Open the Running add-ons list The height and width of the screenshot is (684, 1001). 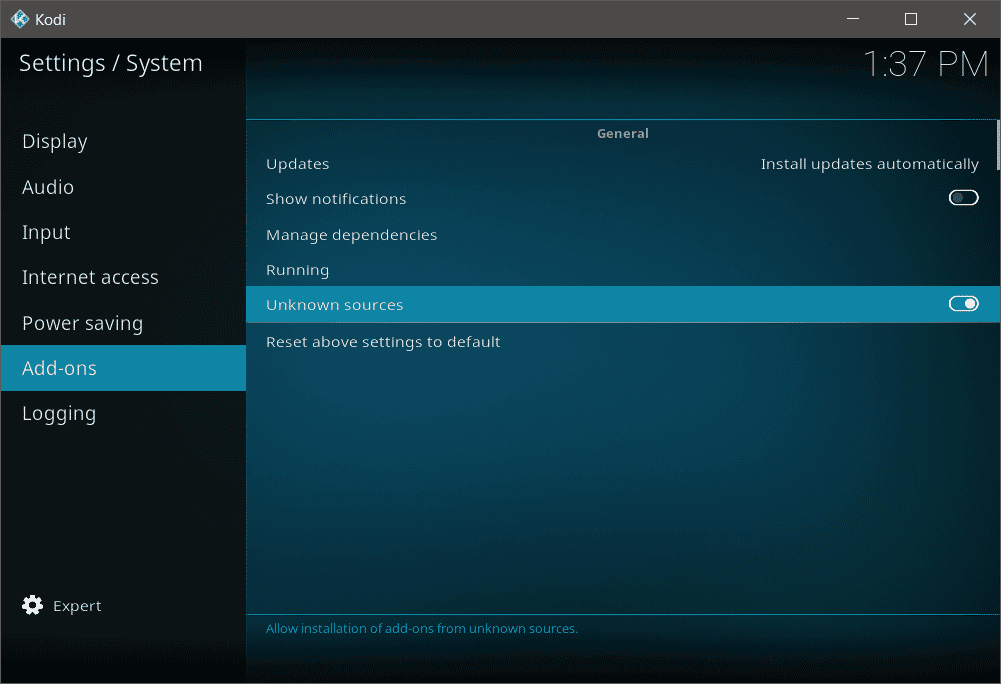[x=622, y=270]
